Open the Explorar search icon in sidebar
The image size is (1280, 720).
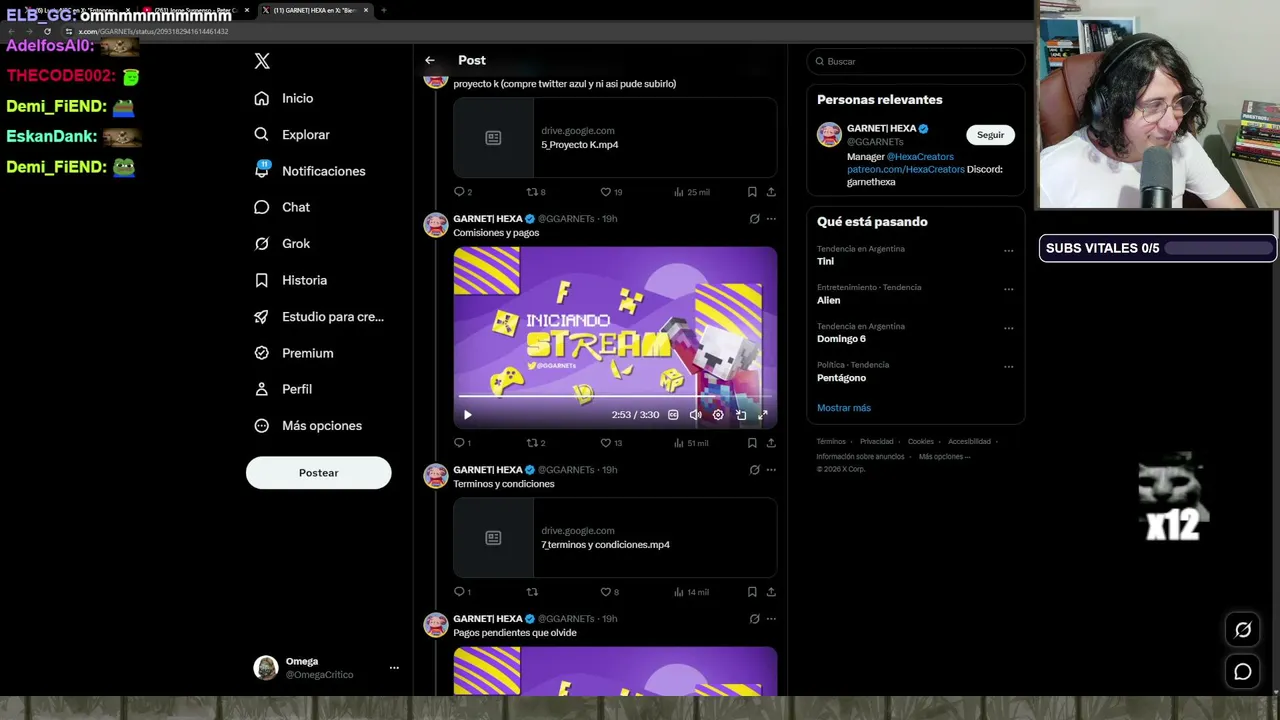[262, 134]
